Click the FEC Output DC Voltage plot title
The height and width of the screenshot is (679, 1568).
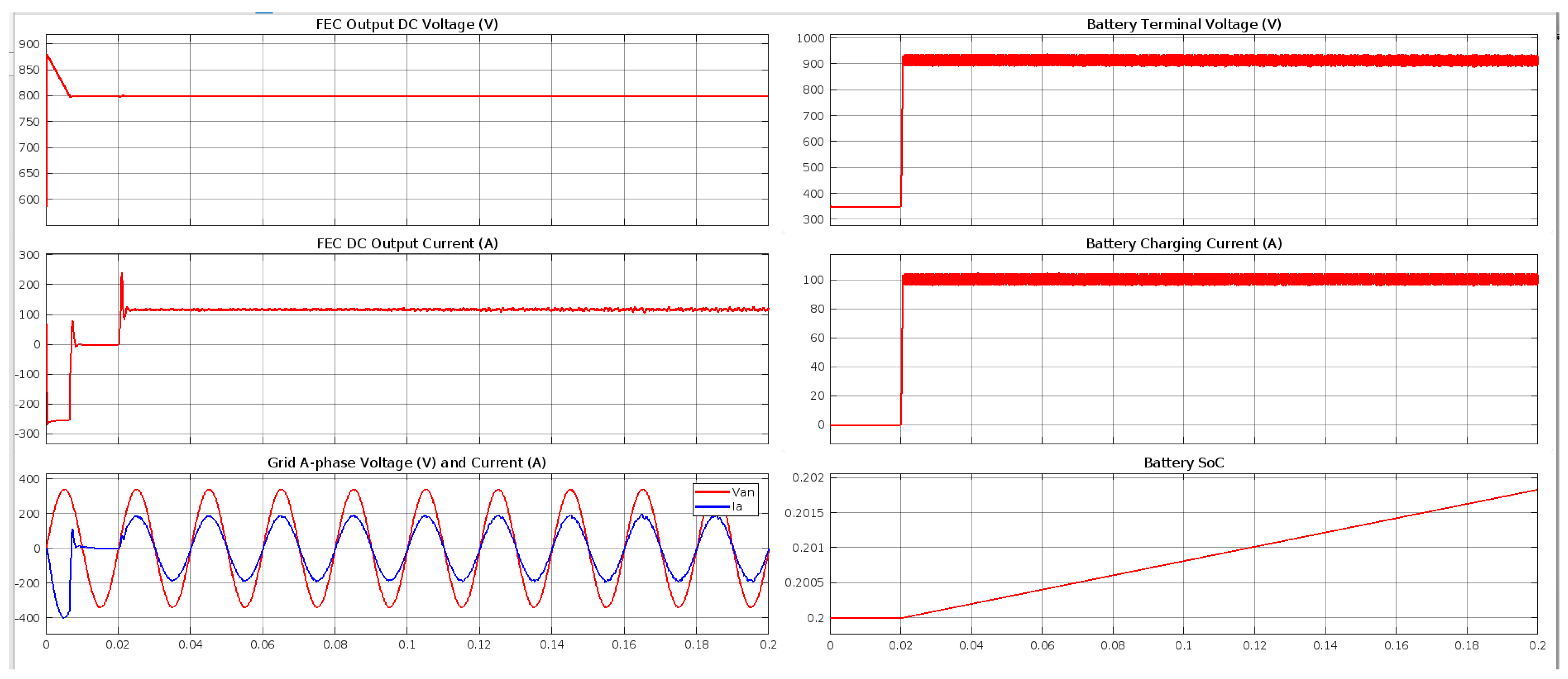[x=406, y=24]
